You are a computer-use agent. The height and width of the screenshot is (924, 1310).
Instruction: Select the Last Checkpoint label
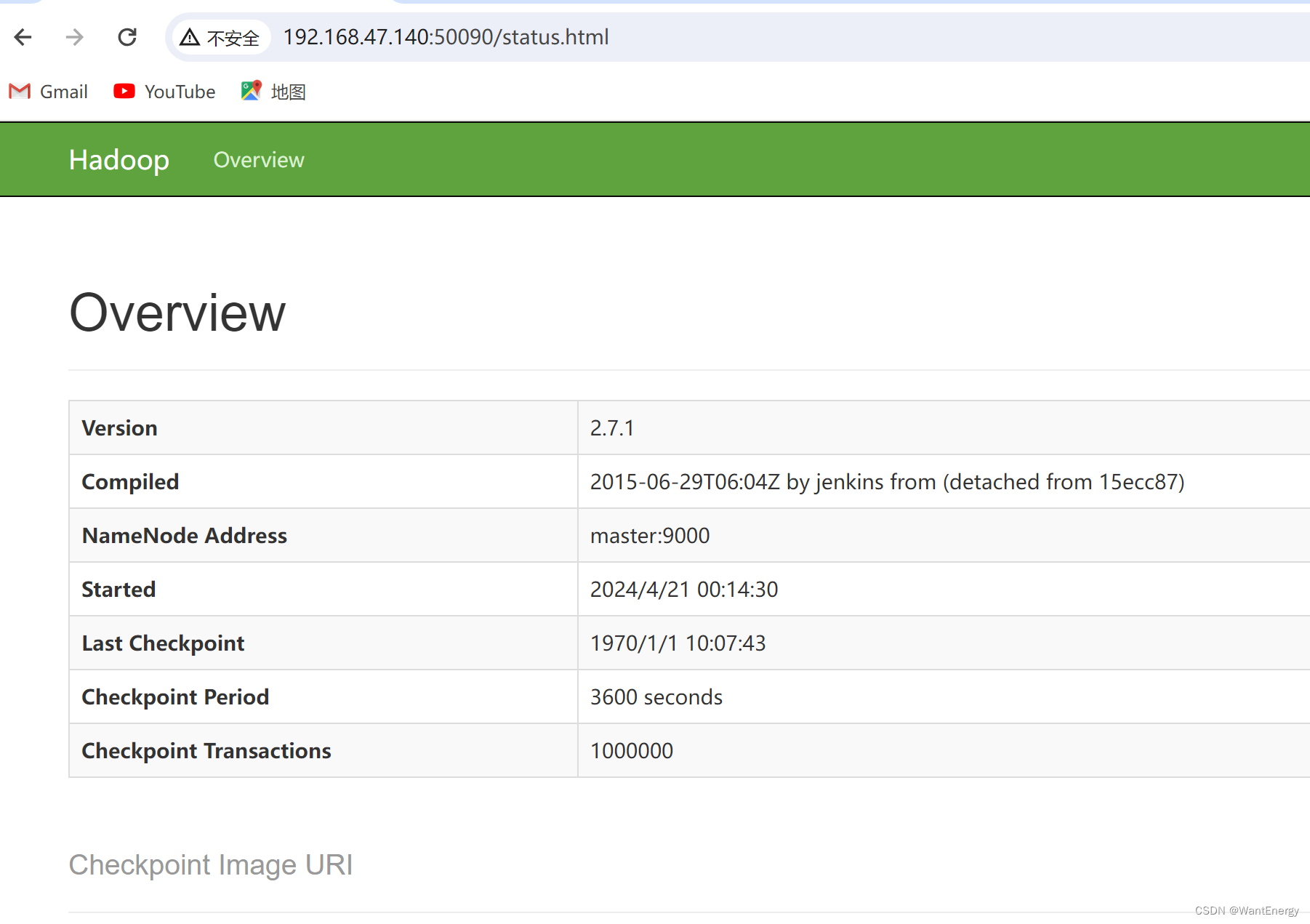tap(163, 643)
